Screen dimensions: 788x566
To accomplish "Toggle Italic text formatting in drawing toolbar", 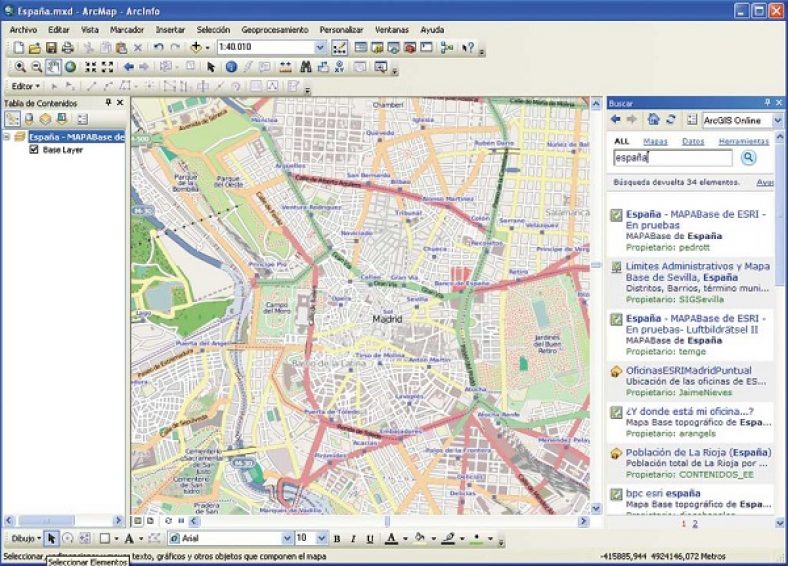I will [x=353, y=539].
